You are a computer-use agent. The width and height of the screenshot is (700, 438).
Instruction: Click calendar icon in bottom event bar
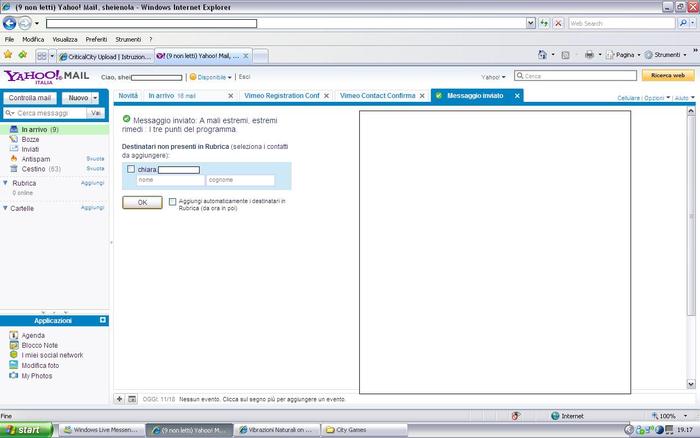pyautogui.click(x=132, y=399)
